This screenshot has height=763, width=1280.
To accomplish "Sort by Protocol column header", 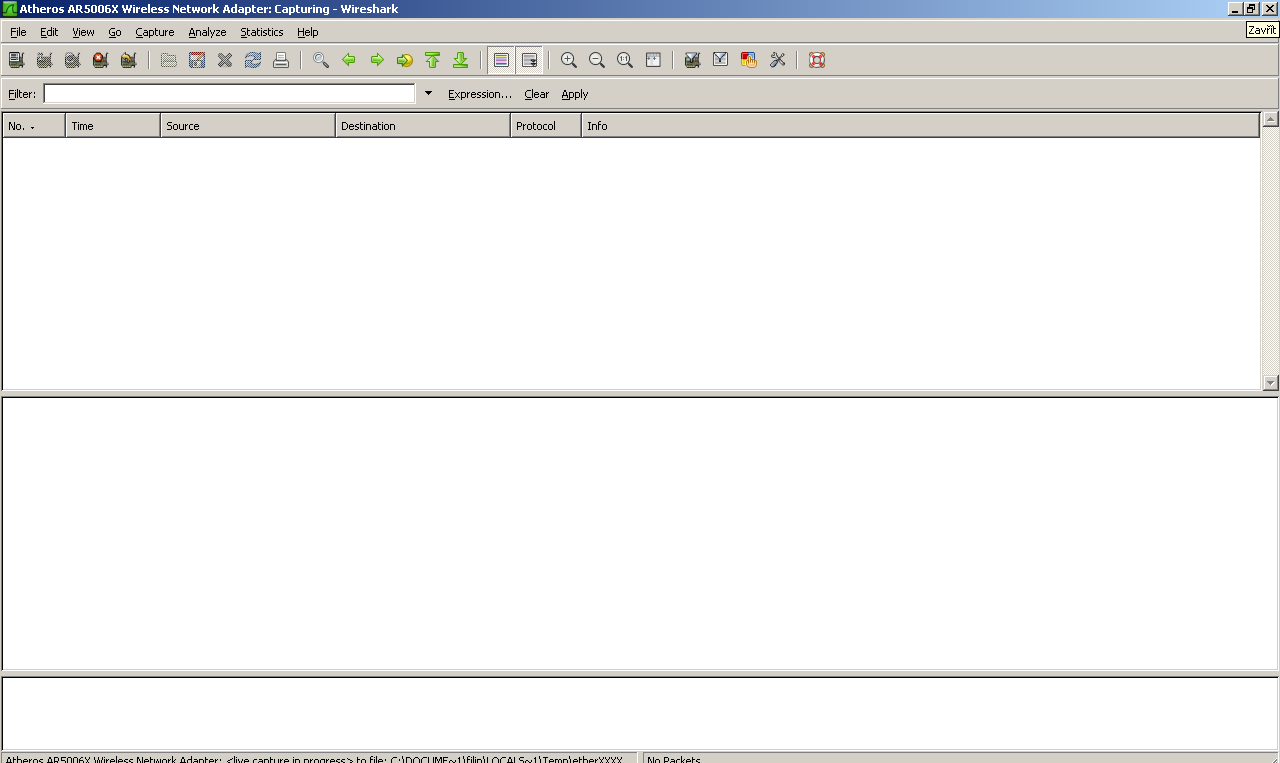I will pyautogui.click(x=546, y=126).
